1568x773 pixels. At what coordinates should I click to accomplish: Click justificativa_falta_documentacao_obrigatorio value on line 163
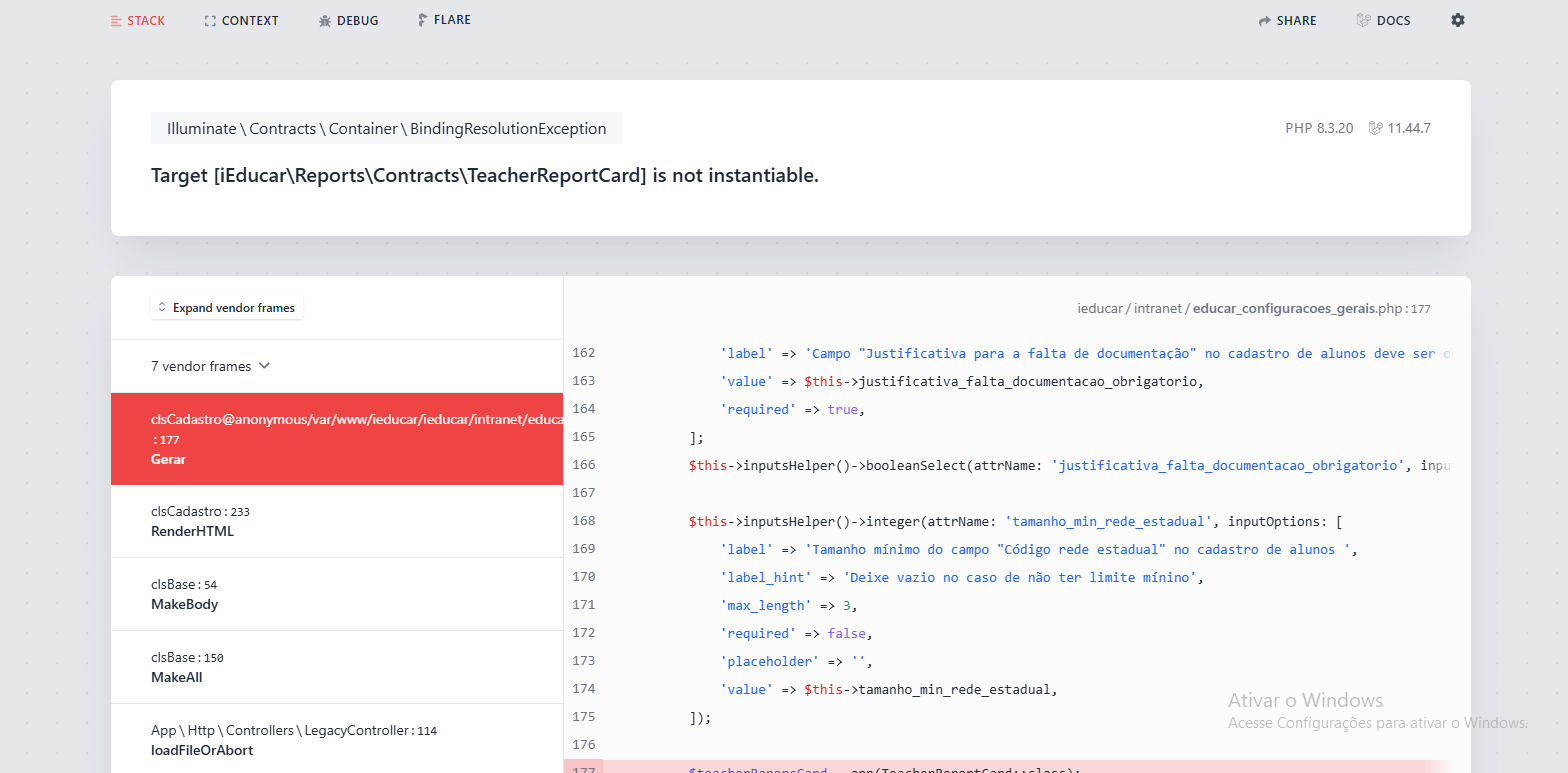[1003, 381]
